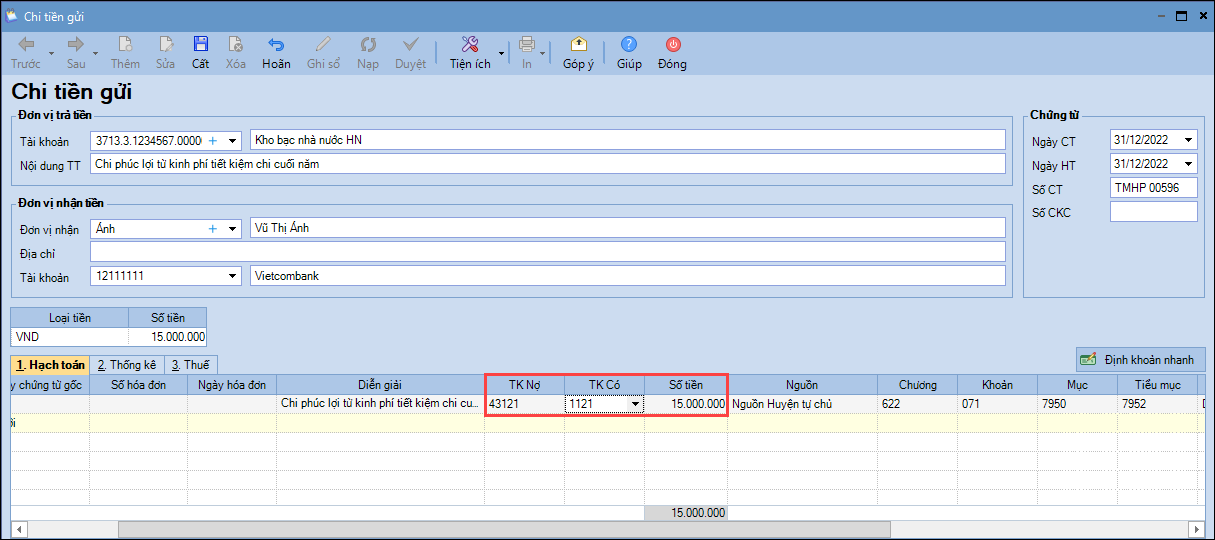Open the Ngày CT date dropdown
1215x540 pixels.
pos(1188,140)
